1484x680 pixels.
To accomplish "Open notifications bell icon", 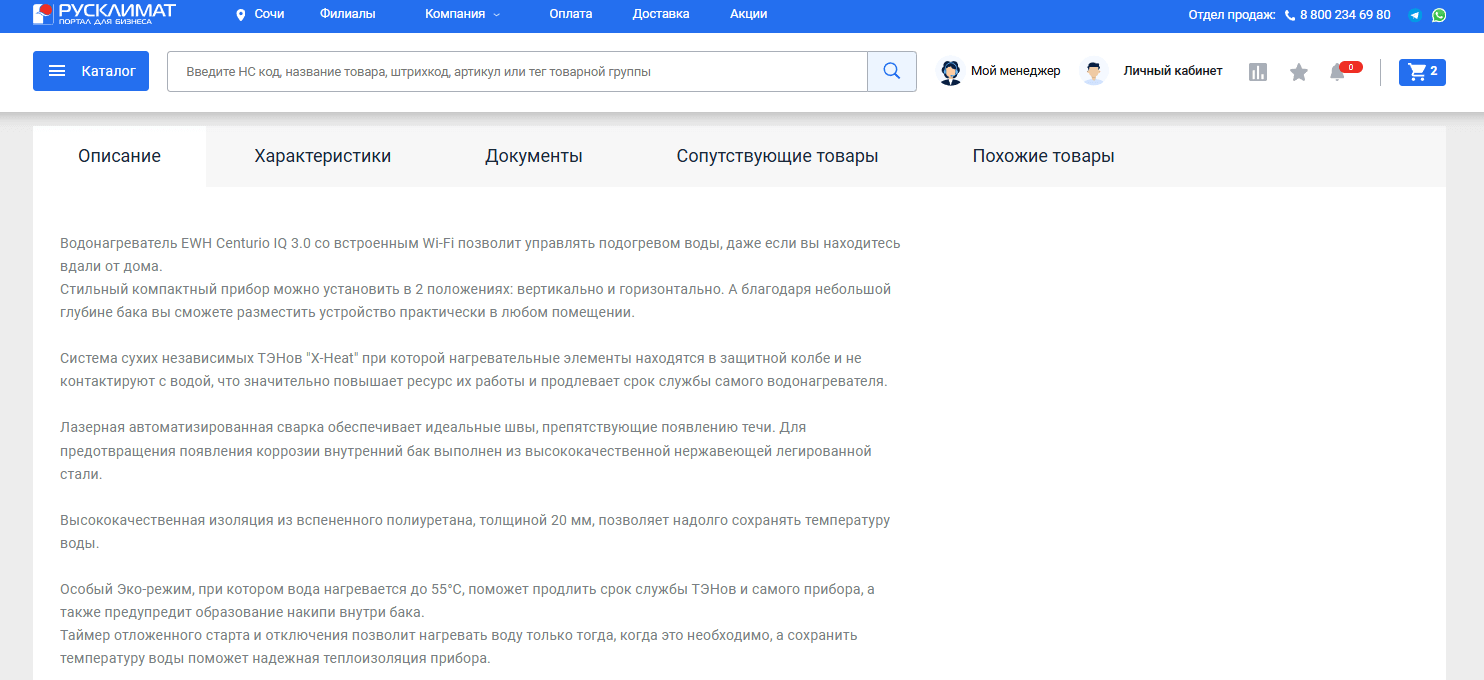I will pyautogui.click(x=1337, y=72).
